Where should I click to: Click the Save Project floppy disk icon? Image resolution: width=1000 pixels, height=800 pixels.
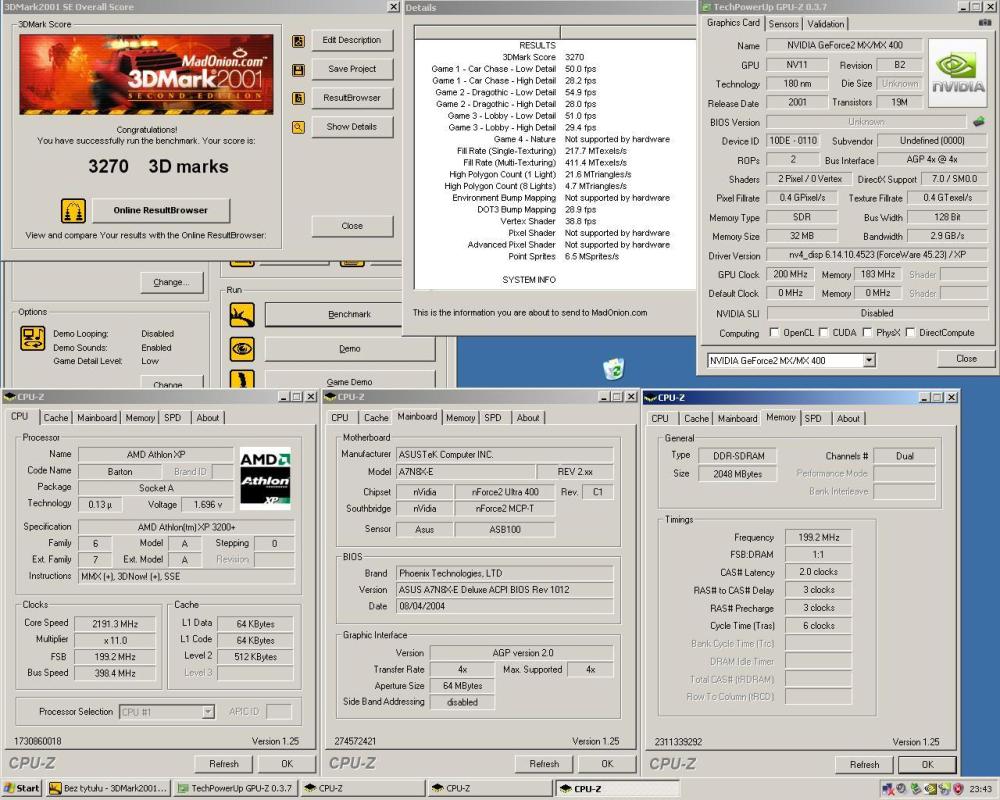(297, 69)
